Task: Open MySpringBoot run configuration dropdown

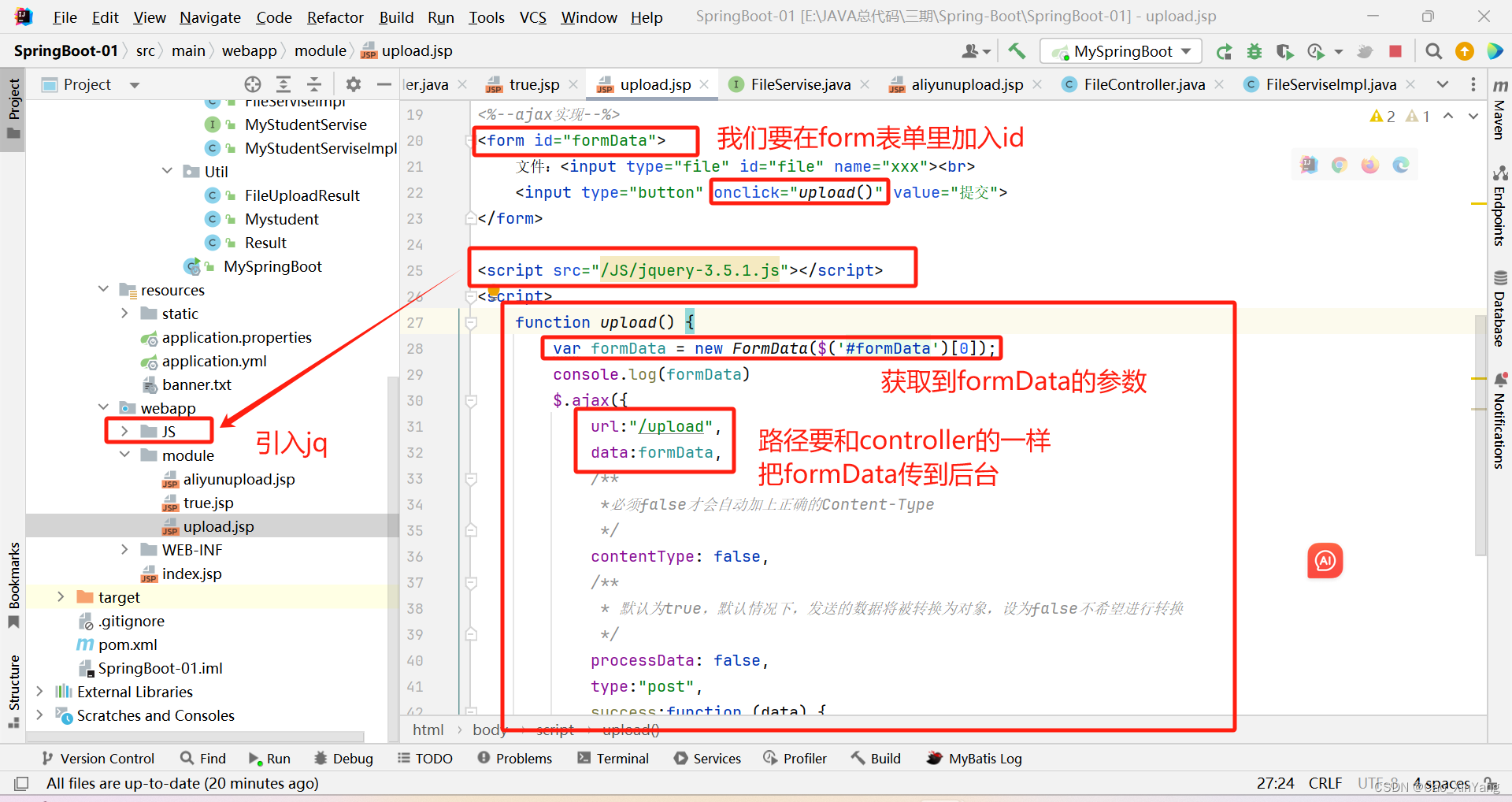Action: [x=1121, y=51]
